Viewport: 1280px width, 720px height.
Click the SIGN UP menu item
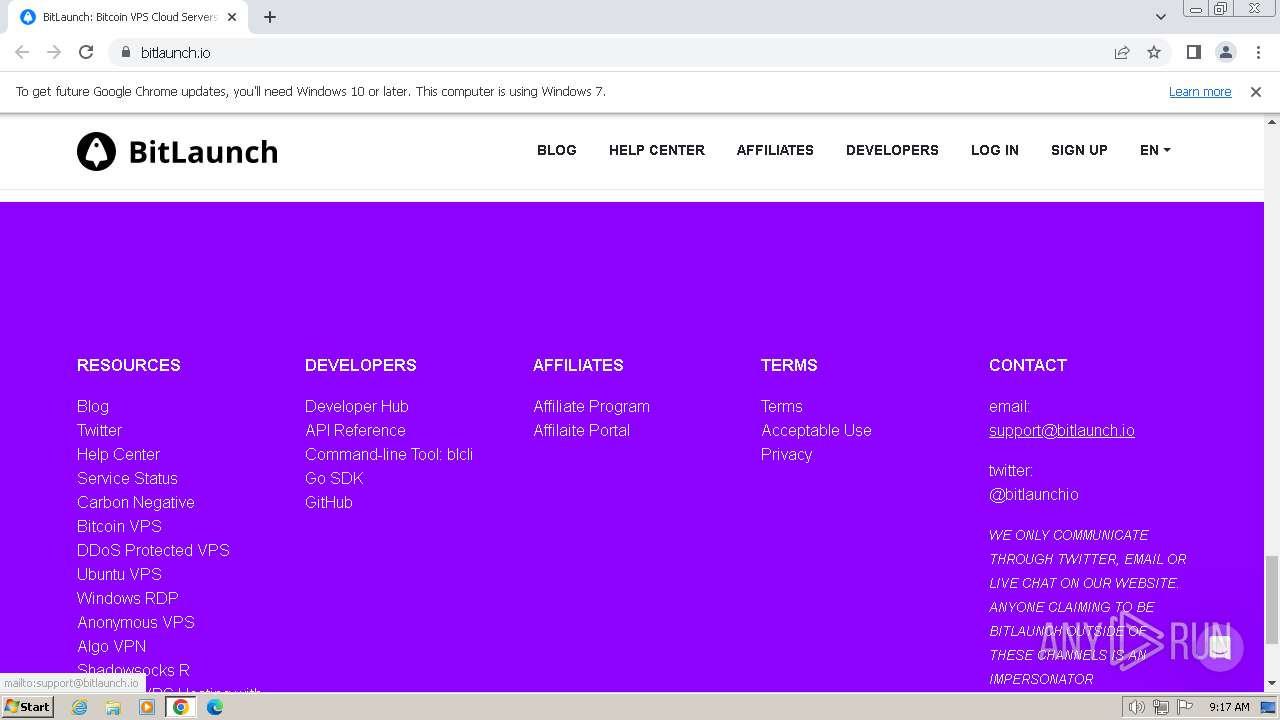pyautogui.click(x=1079, y=150)
